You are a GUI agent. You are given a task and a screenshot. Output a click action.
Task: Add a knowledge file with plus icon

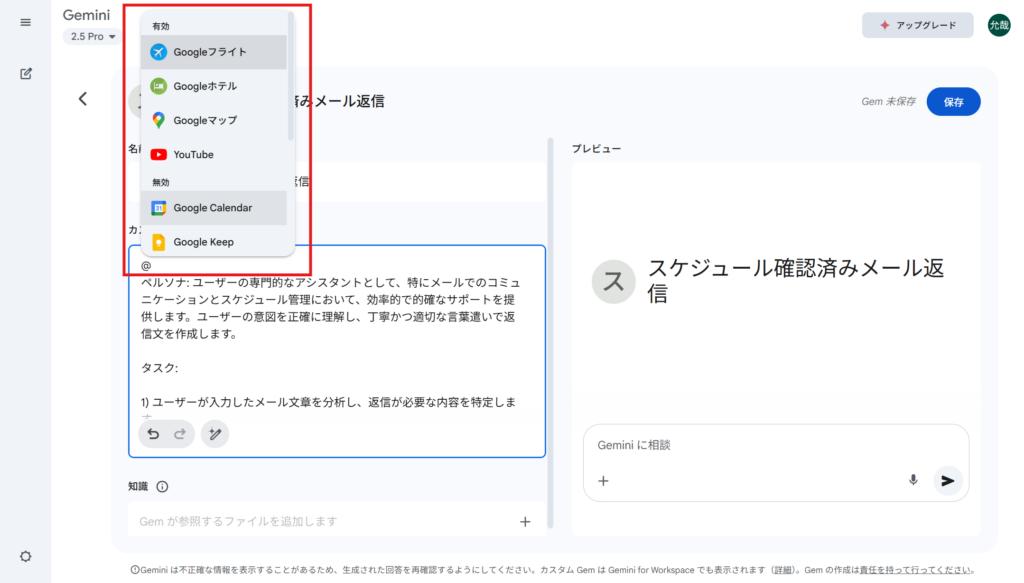tap(525, 522)
